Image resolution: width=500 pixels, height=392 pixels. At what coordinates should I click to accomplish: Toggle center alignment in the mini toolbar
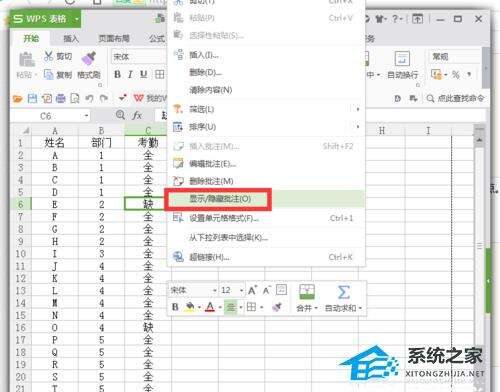pos(231,307)
